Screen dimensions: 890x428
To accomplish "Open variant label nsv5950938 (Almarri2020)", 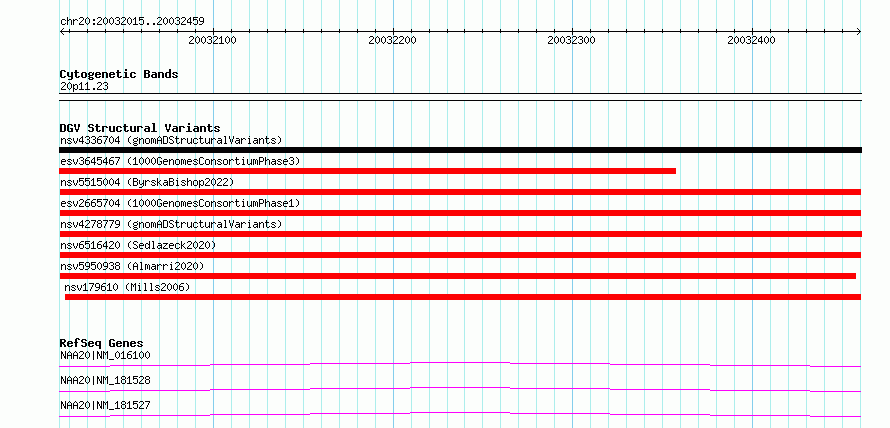I will 132,266.
